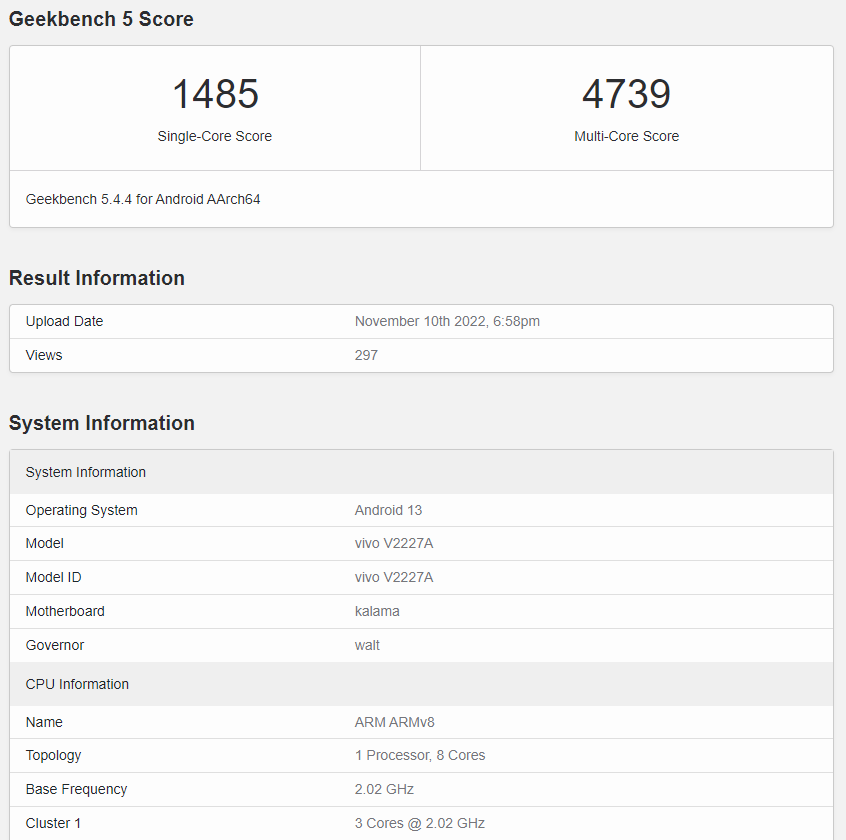Click the 3 Cores @ 2.02 GHz cluster value

[x=419, y=823]
